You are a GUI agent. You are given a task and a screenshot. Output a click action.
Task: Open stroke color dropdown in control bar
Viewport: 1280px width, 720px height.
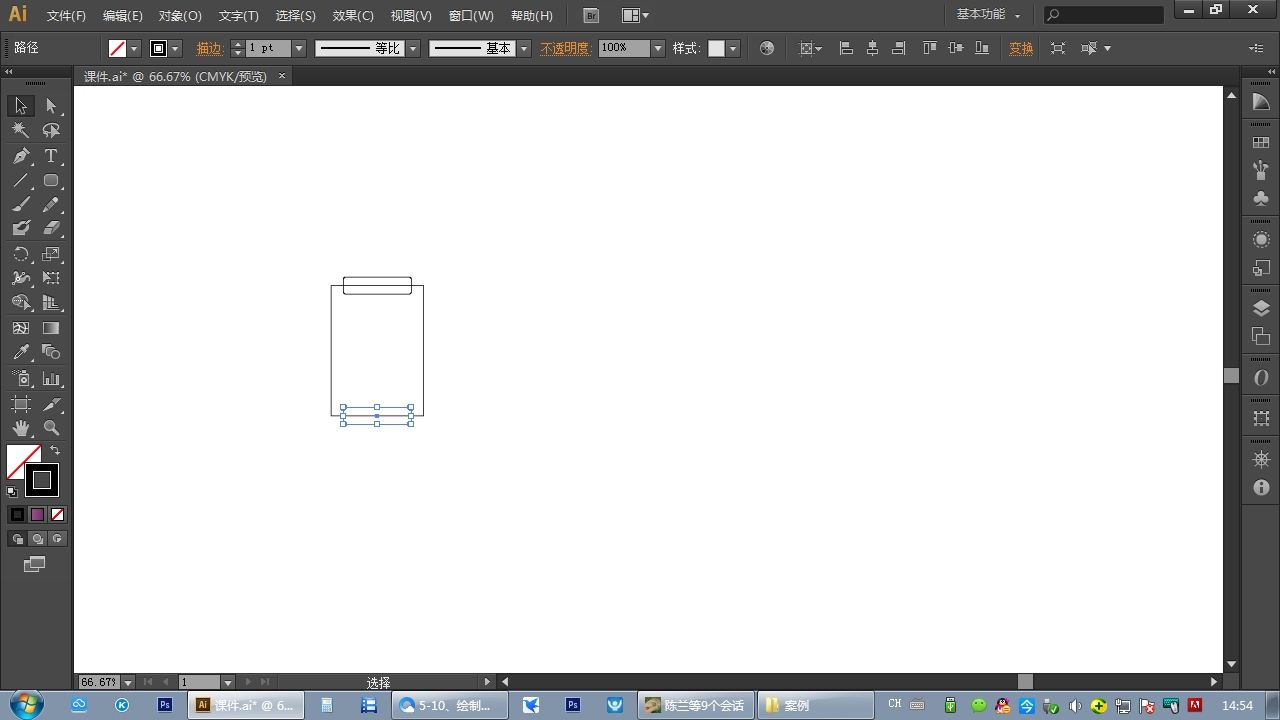[x=176, y=48]
